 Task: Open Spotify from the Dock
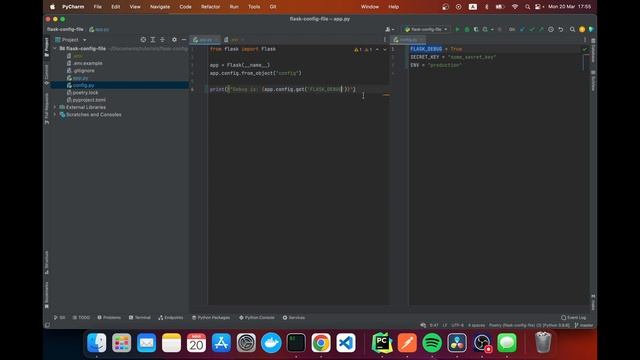432,342
